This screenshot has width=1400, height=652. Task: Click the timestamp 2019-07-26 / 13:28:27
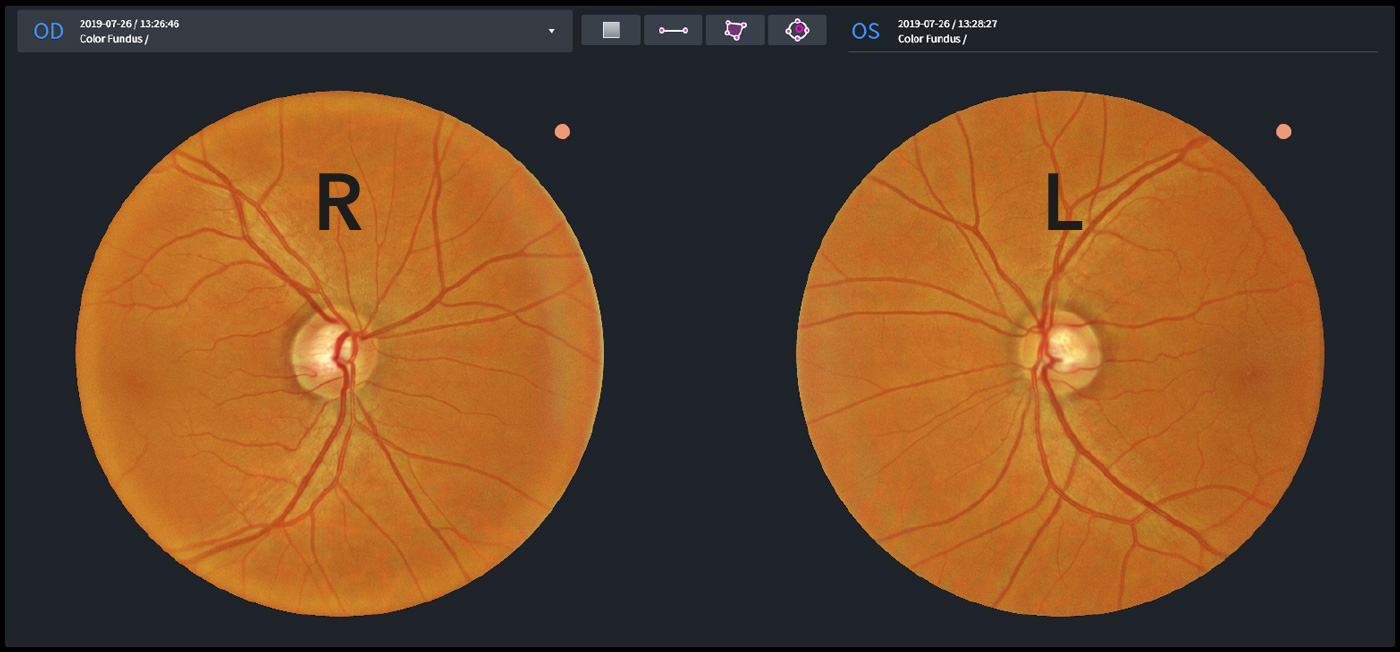947,23
